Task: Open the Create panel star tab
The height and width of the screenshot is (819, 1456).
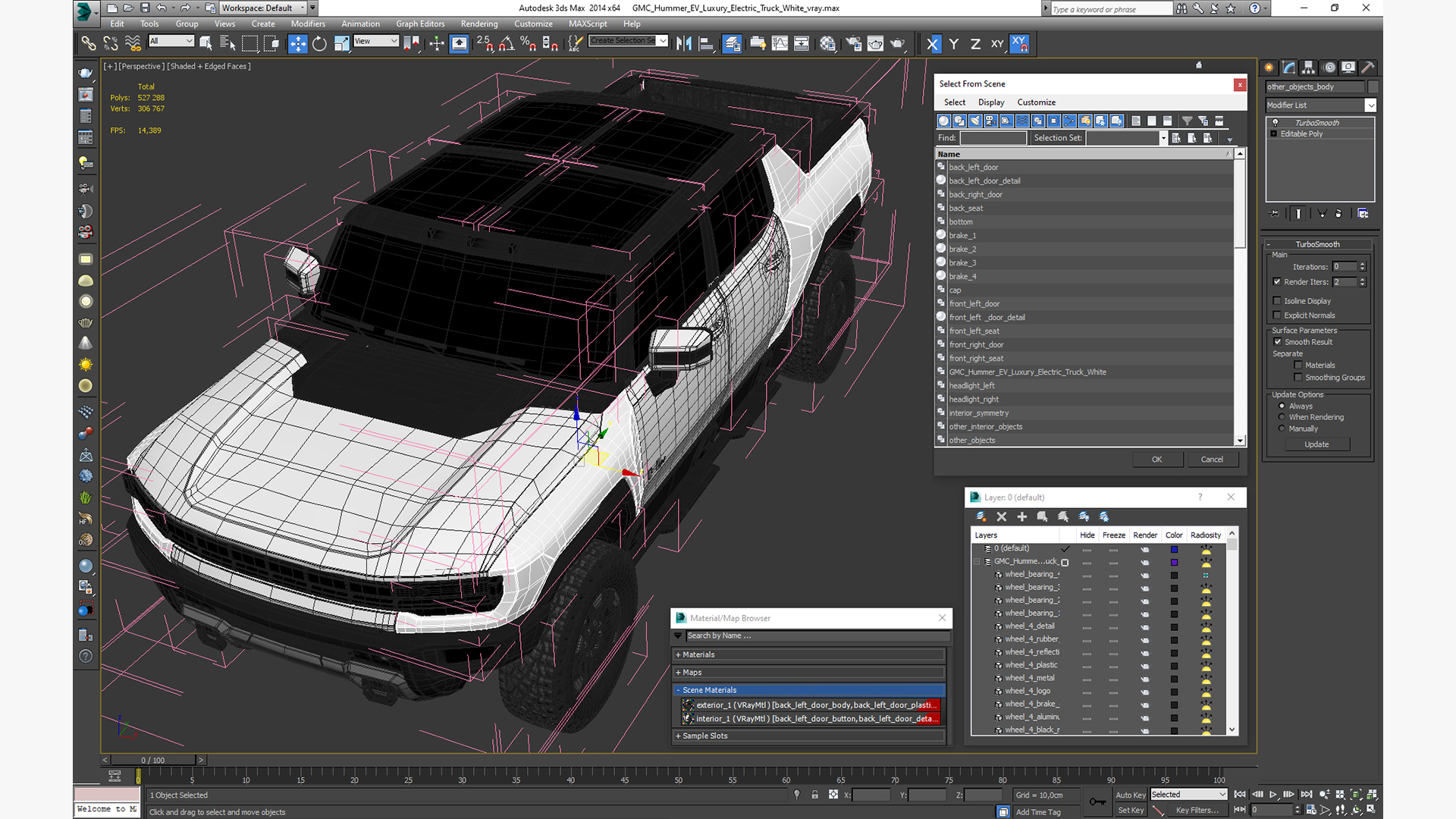Action: coord(1269,67)
